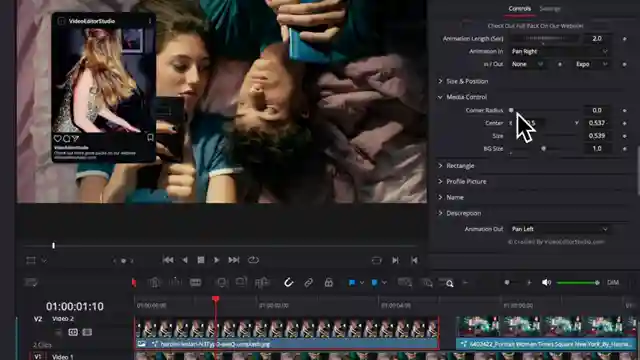Play the timeline forward
The image size is (640, 360).
tap(217, 260)
